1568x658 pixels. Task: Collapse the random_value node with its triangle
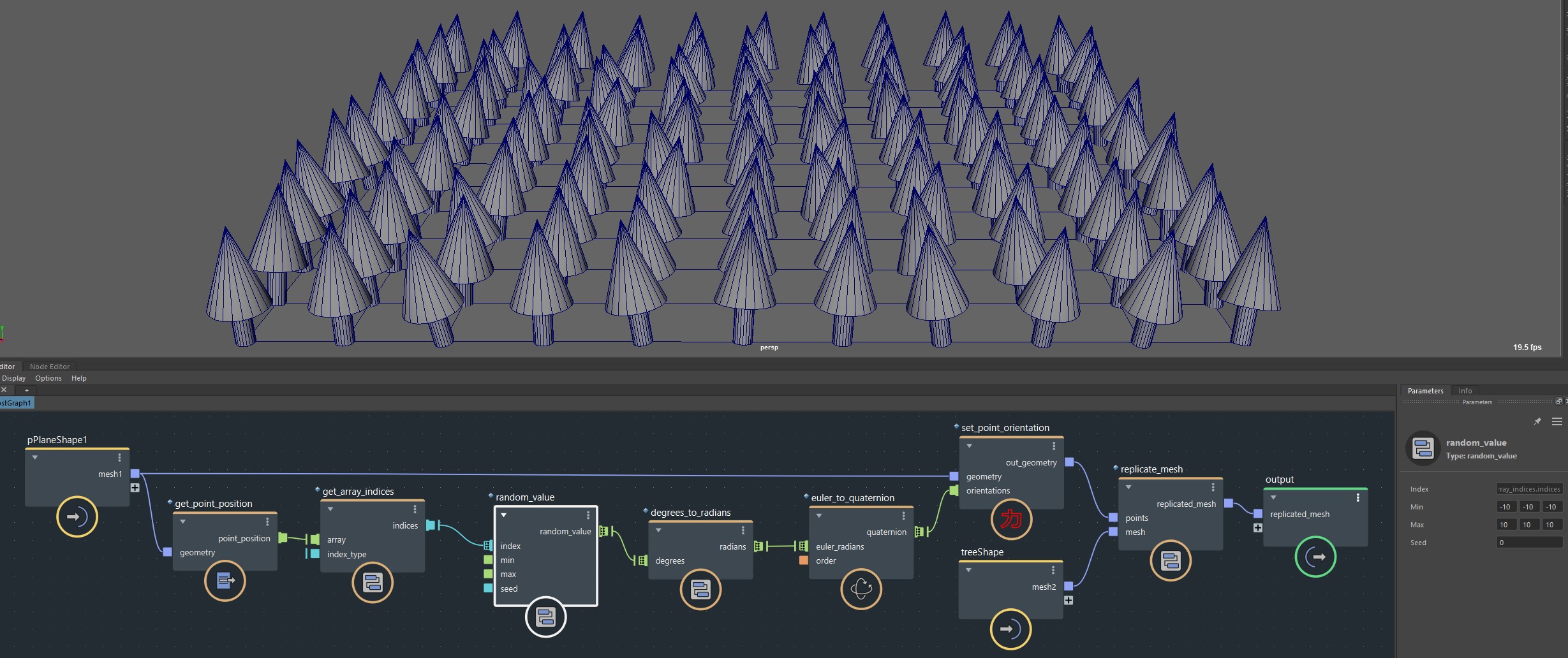click(504, 515)
